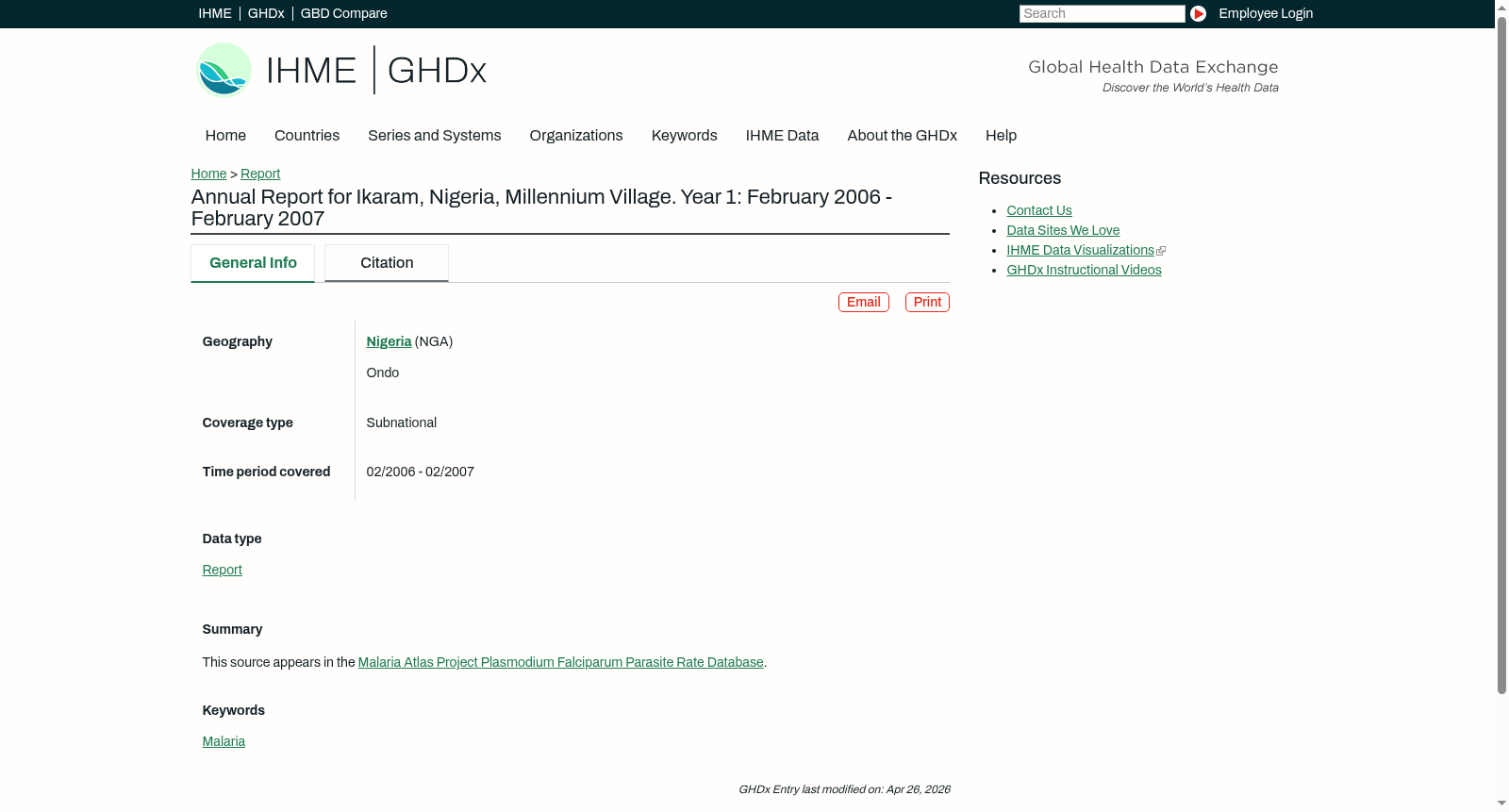
Task: Open Malaria Atlas Project Database link
Action: coord(560,662)
